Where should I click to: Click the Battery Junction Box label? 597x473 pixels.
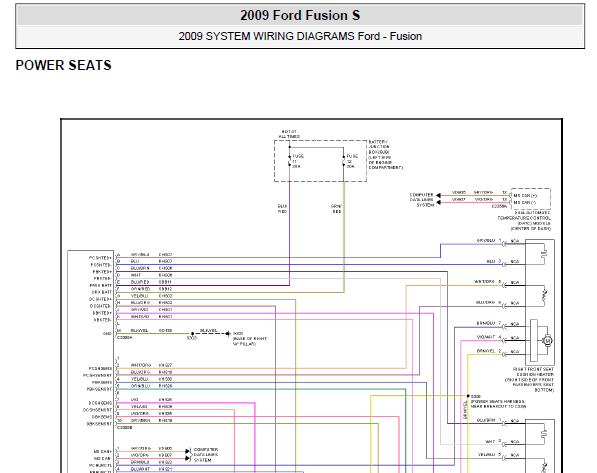[x=385, y=155]
